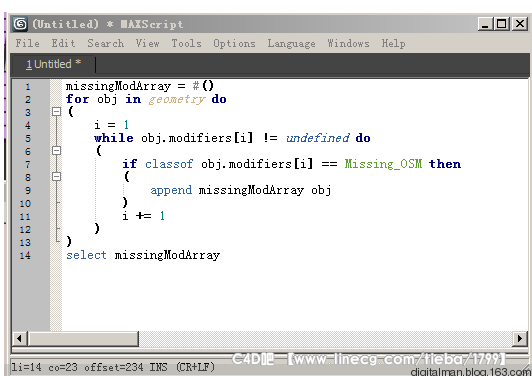Open the File menu
This screenshot has width=532, height=376.
(x=27, y=43)
